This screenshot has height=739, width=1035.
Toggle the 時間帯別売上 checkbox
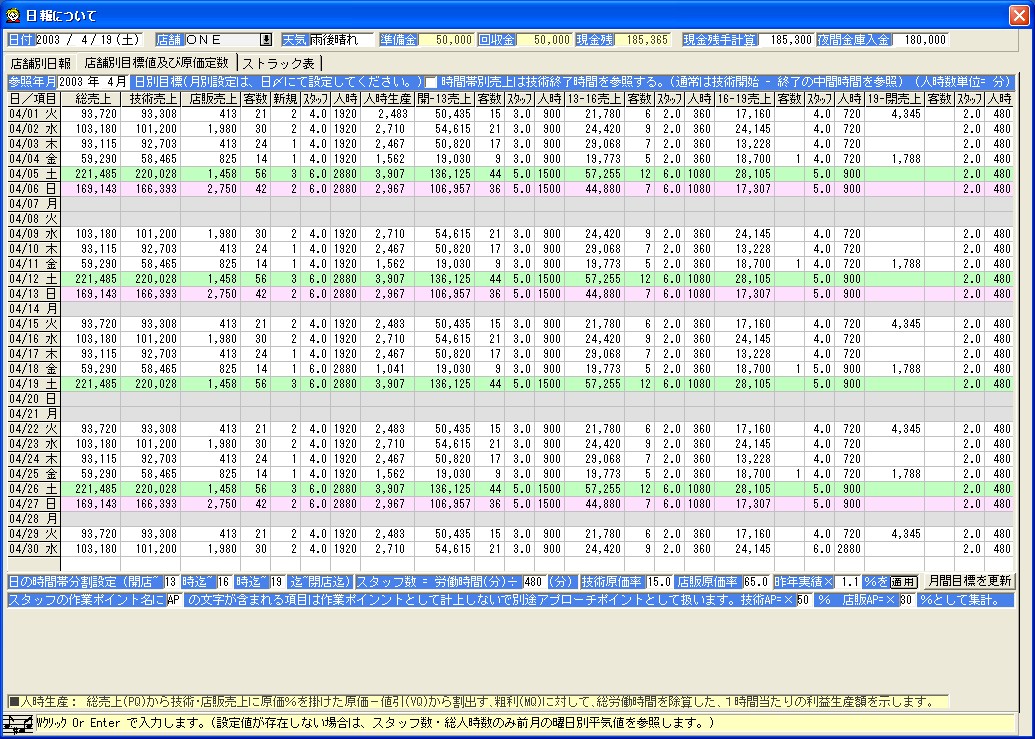click(431, 82)
